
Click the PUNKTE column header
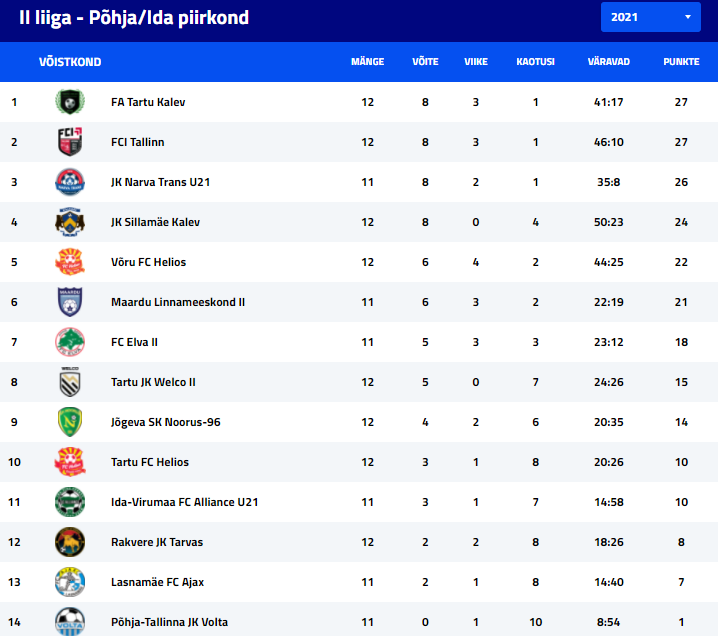(681, 62)
